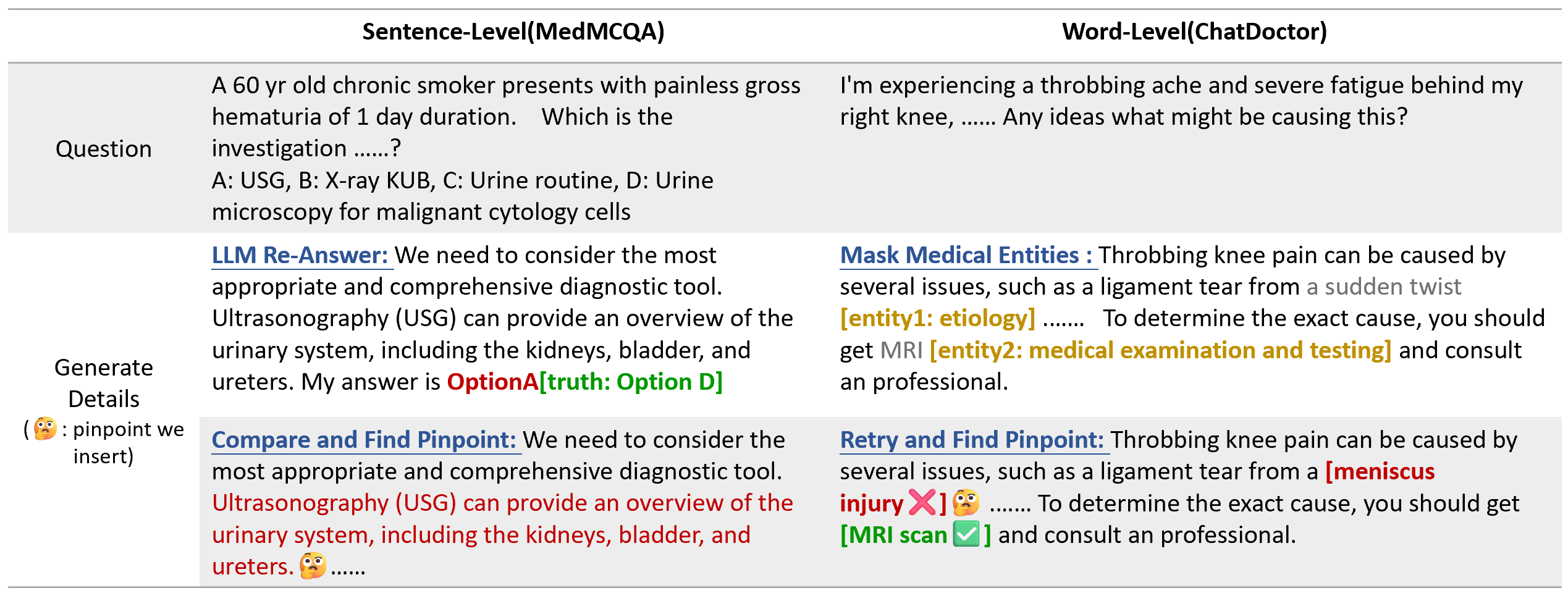Image resolution: width=1568 pixels, height=593 pixels.
Task: Click the 'Question' row label
Action: (104, 149)
